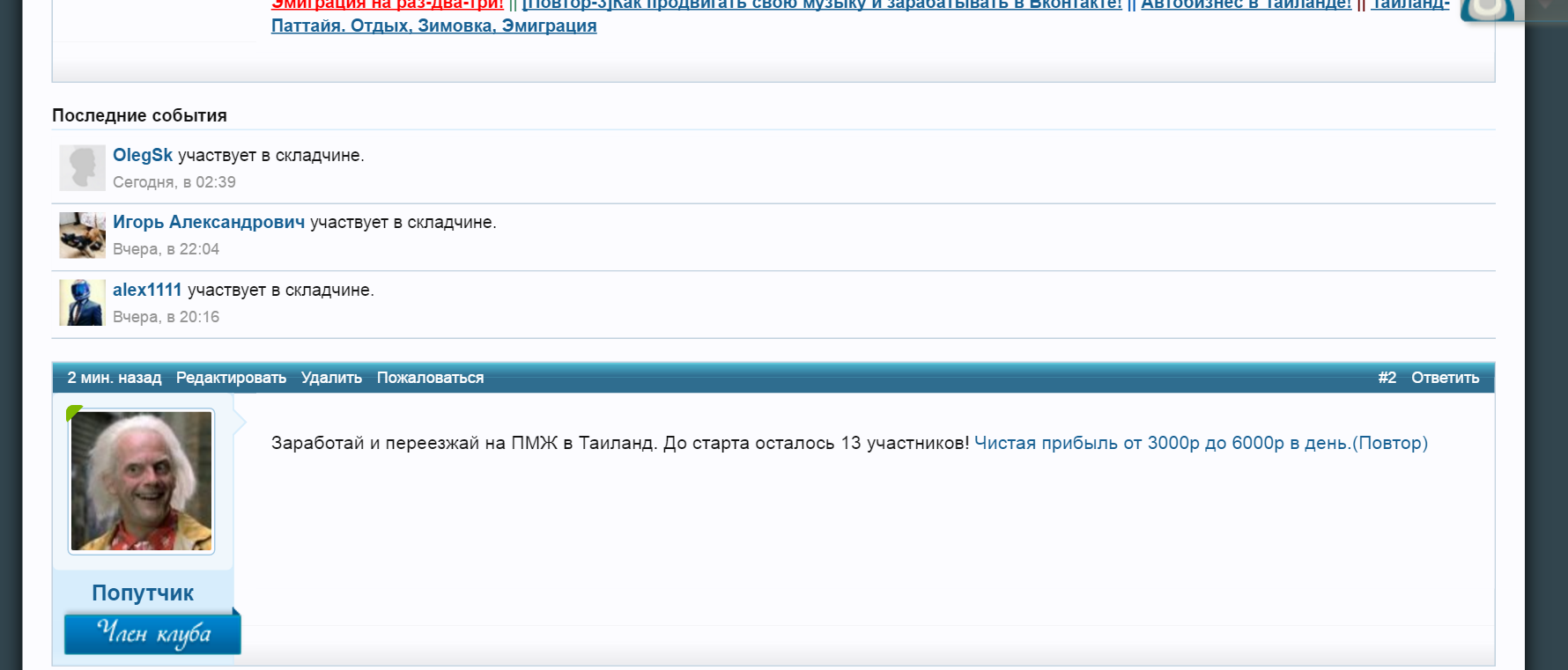Viewport: 1568px width, 670px height.
Task: Click the 'Вчера, в 20:16' timestamp
Action: point(166,317)
